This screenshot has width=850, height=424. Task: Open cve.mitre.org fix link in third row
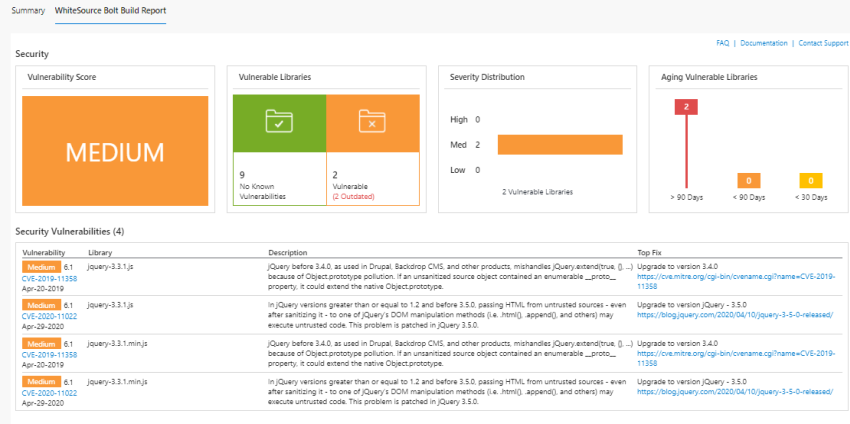(x=736, y=357)
